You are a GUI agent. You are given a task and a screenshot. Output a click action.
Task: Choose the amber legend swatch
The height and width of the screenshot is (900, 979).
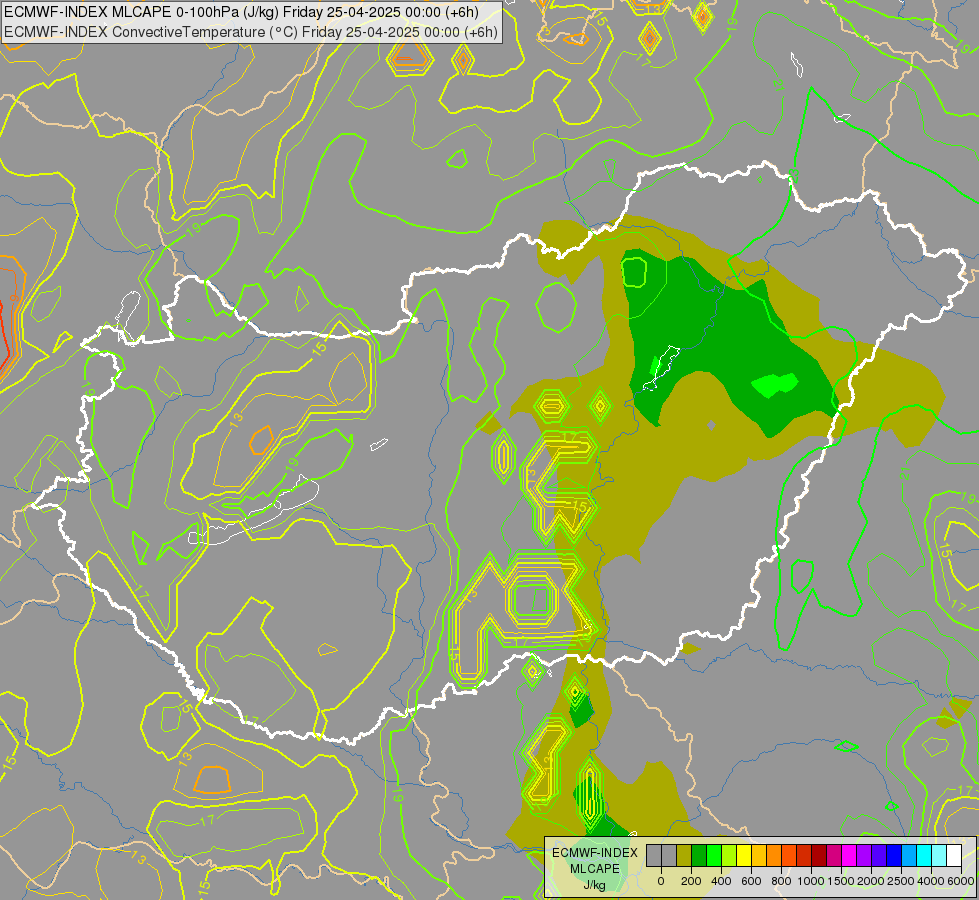759,855
